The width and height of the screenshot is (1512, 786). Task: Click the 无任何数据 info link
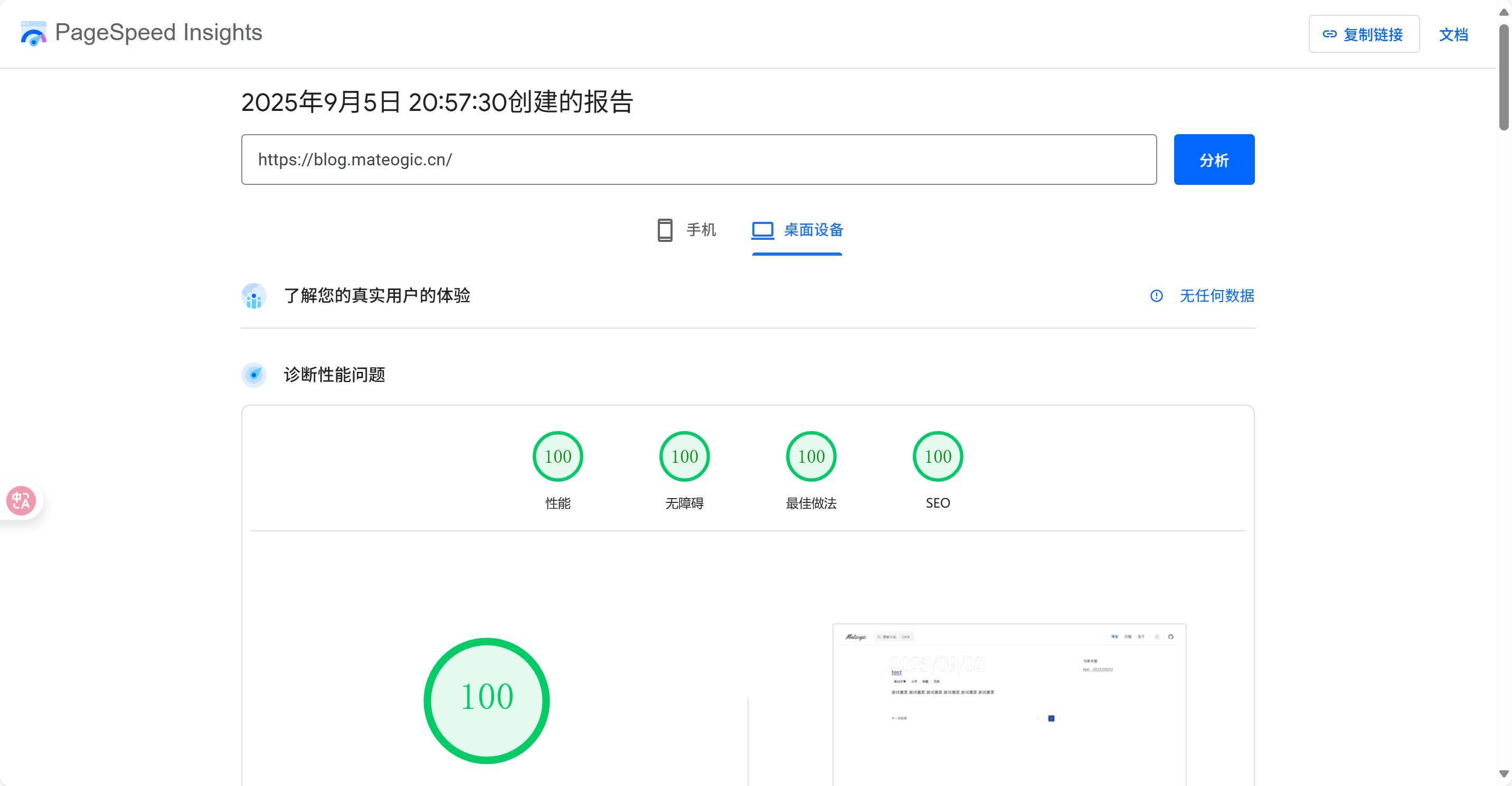[x=1216, y=295]
